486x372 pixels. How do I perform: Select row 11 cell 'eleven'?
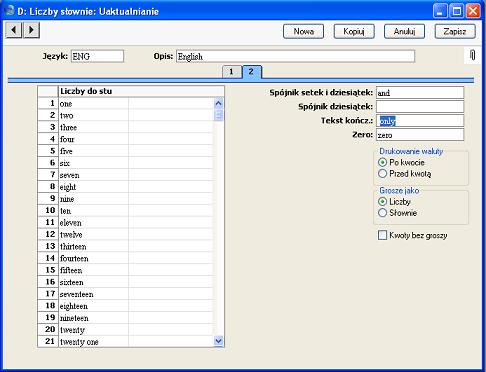[93, 223]
